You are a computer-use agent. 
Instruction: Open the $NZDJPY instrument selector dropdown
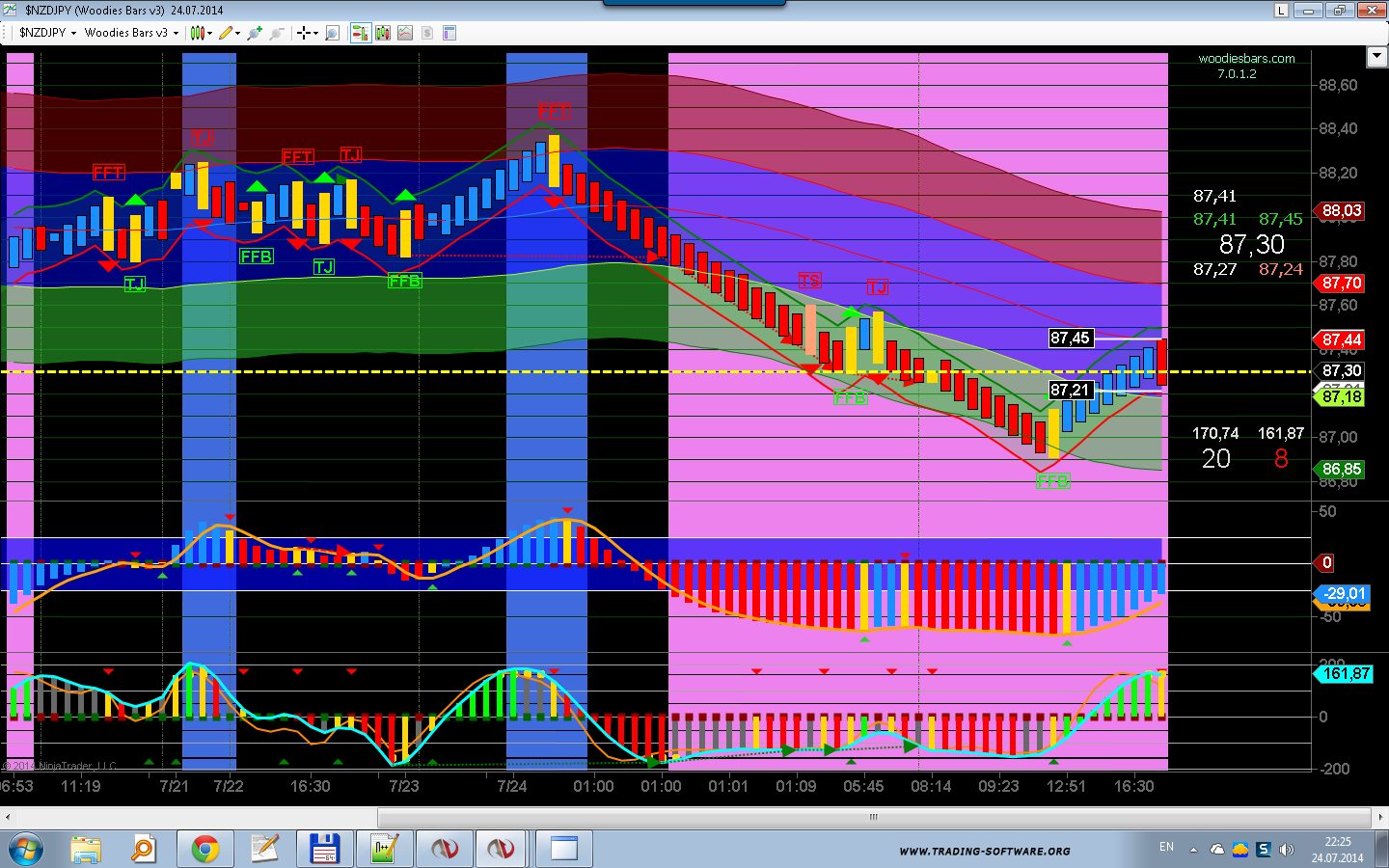tap(46, 33)
